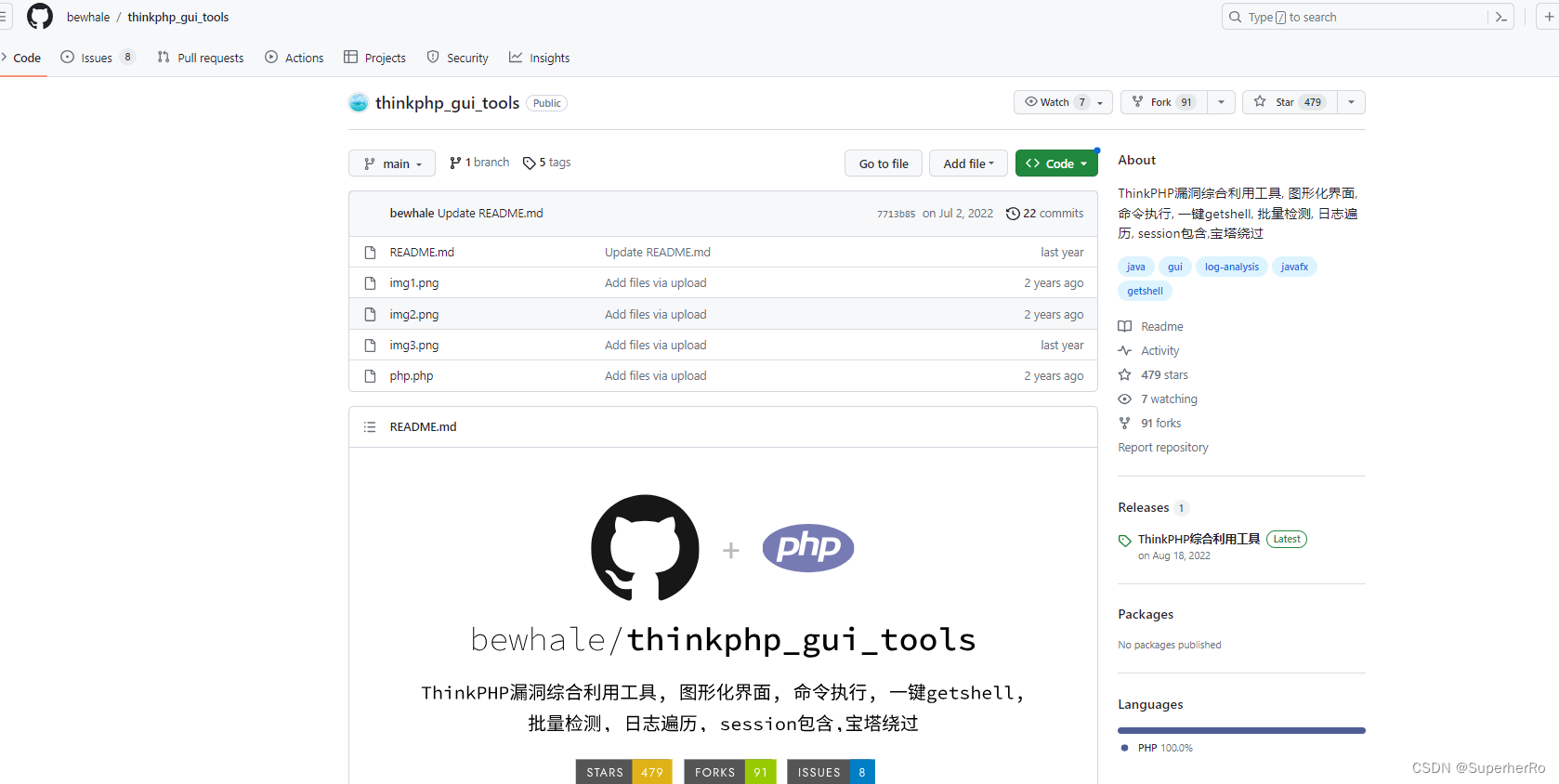The image size is (1559, 784).
Task: Switch to the Projects tab
Action: (x=375, y=58)
